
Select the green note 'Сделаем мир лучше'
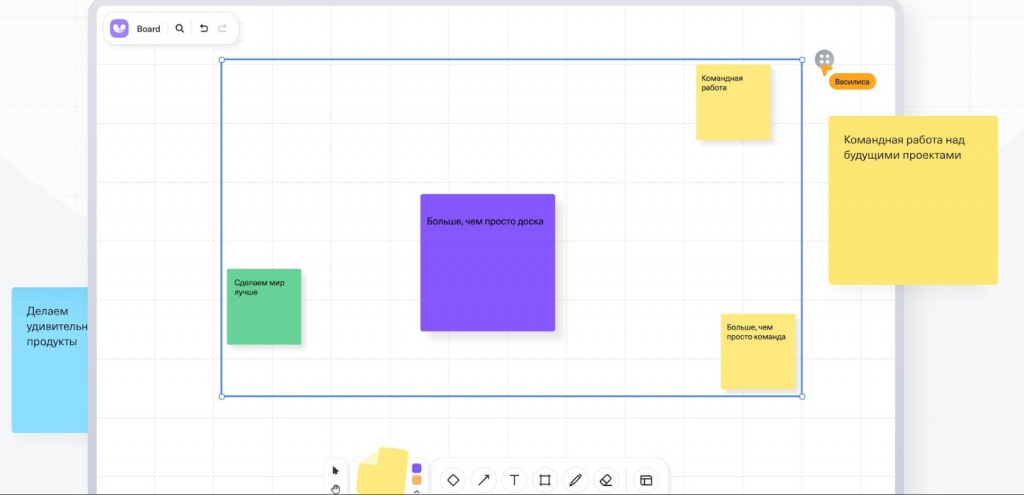point(264,306)
